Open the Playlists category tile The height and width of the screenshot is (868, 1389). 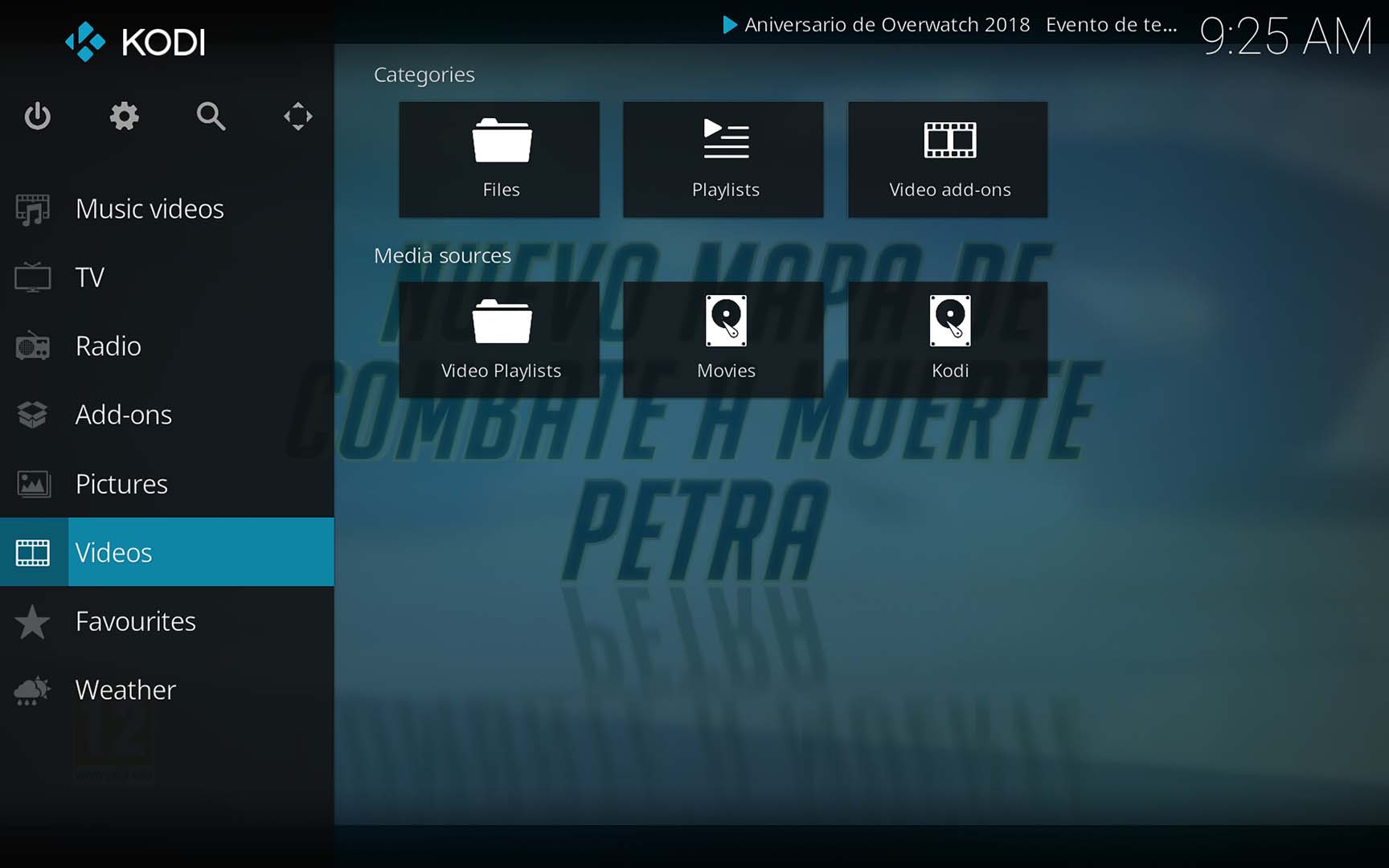723,158
